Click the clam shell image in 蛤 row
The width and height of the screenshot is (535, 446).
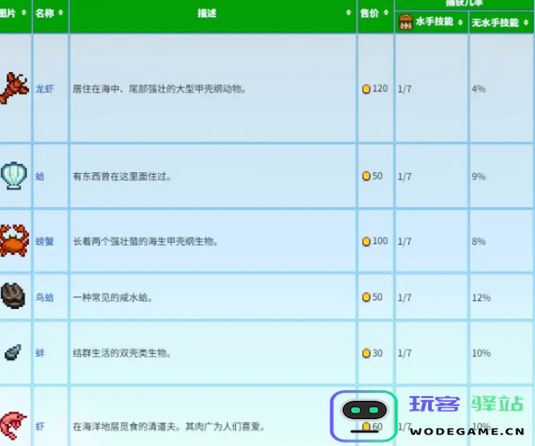tap(14, 176)
